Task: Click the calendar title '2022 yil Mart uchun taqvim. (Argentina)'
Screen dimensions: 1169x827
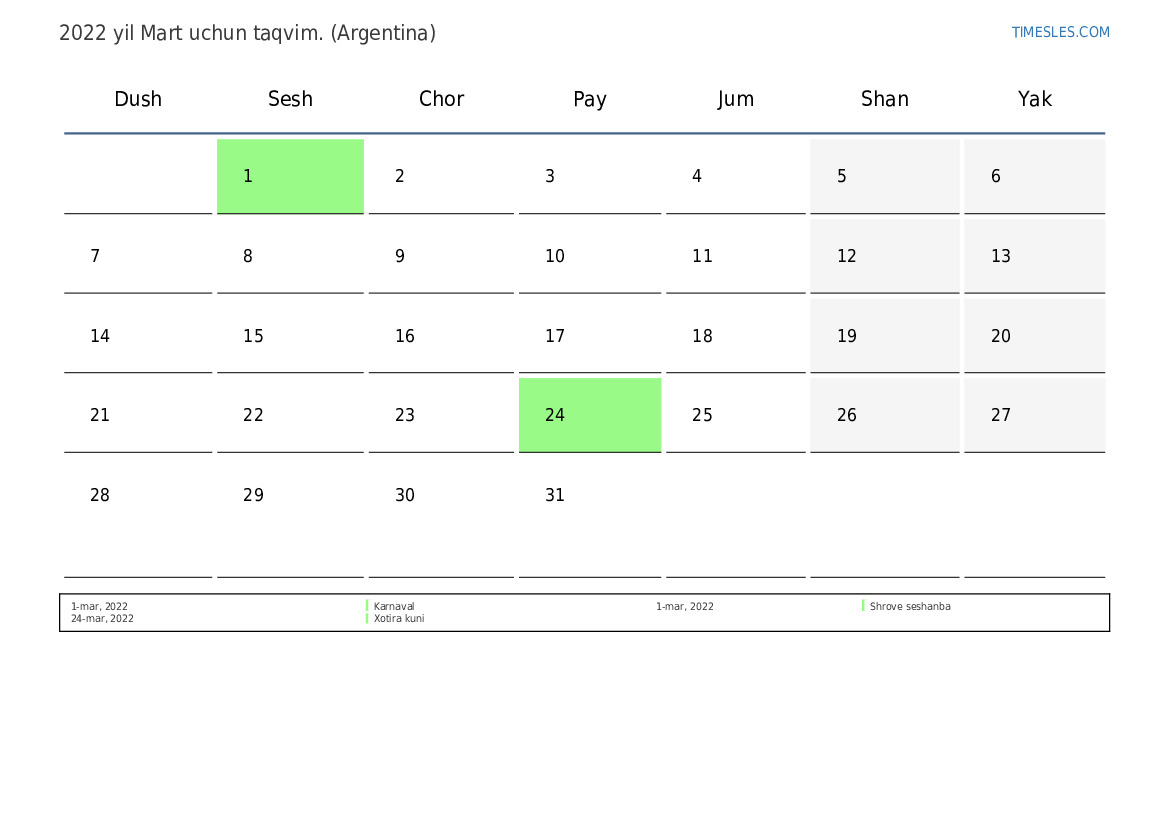Action: pyautogui.click(x=248, y=34)
